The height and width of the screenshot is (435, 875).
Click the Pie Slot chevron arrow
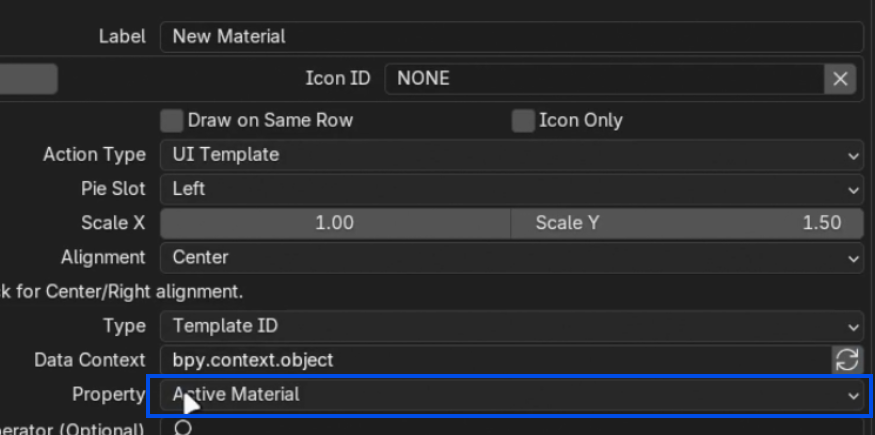click(853, 190)
